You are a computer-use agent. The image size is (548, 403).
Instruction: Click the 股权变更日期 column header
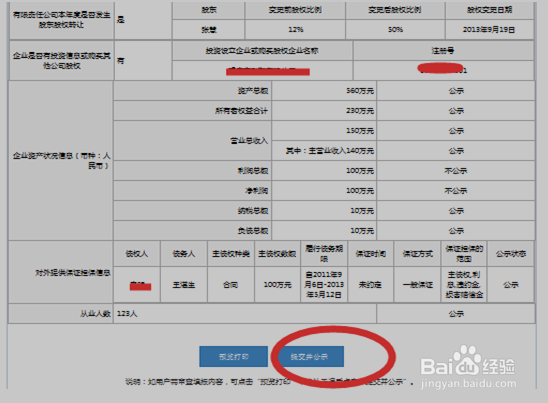(489, 10)
